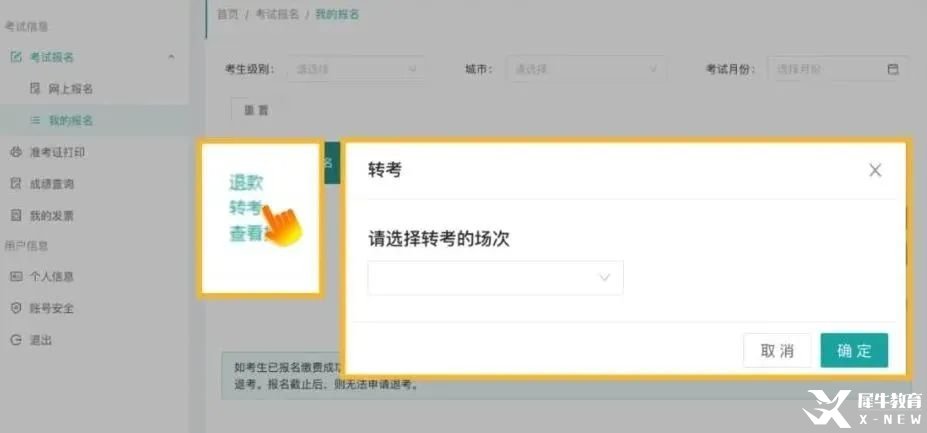927x433 pixels.
Task: Click the 考试月份 month picker field
Action: click(838, 69)
